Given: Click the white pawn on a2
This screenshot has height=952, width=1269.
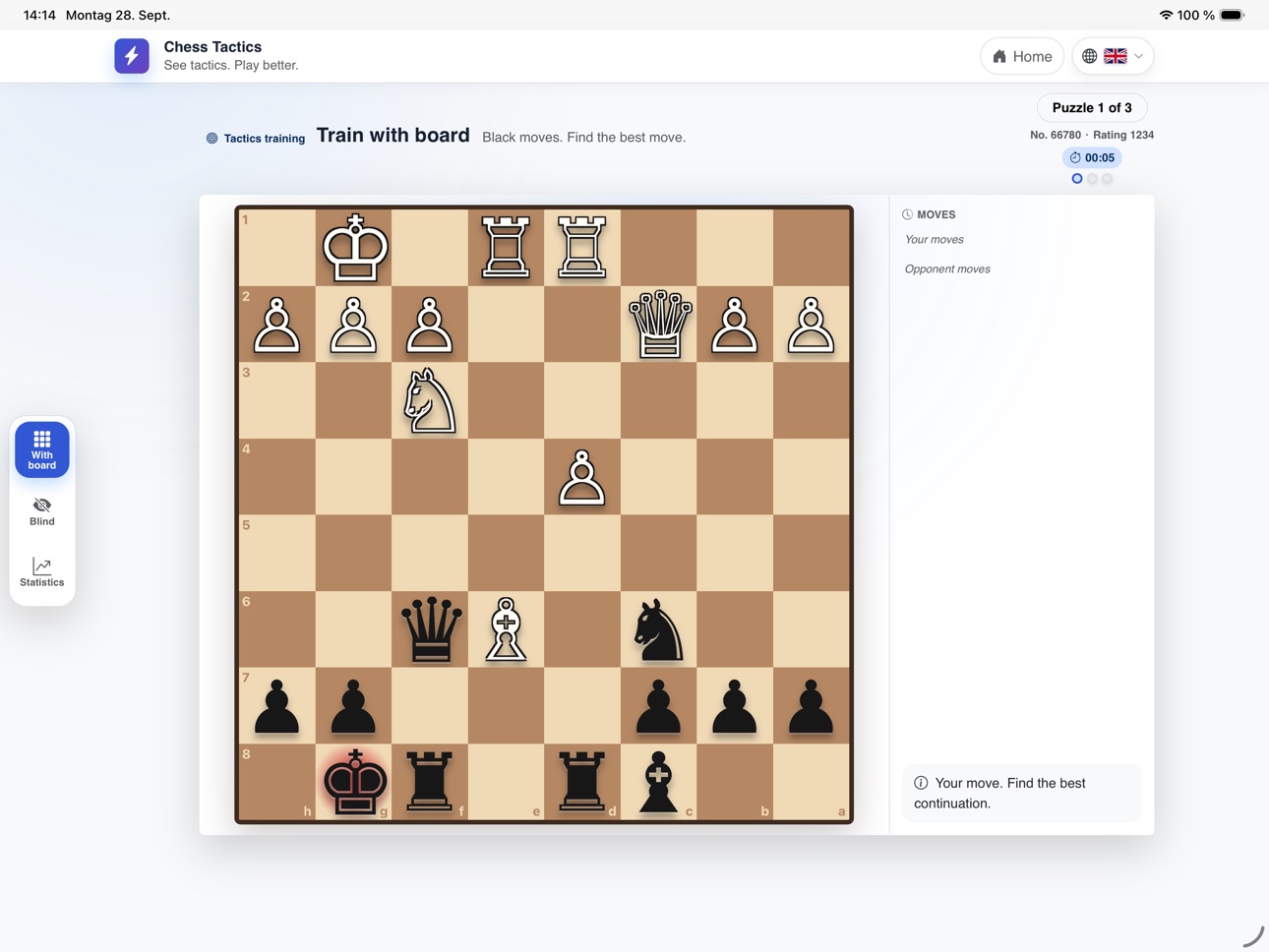Looking at the screenshot, I should point(812,325).
